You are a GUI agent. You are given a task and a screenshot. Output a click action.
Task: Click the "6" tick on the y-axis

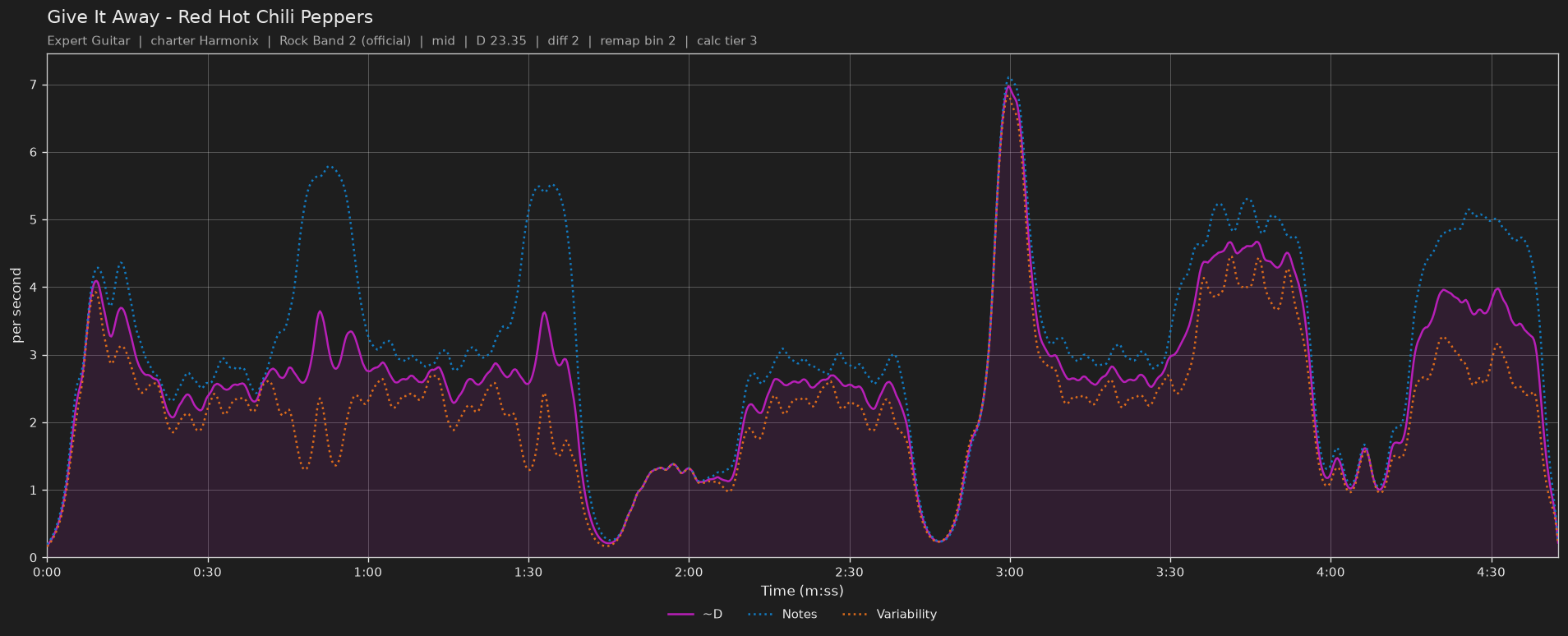[x=34, y=153]
